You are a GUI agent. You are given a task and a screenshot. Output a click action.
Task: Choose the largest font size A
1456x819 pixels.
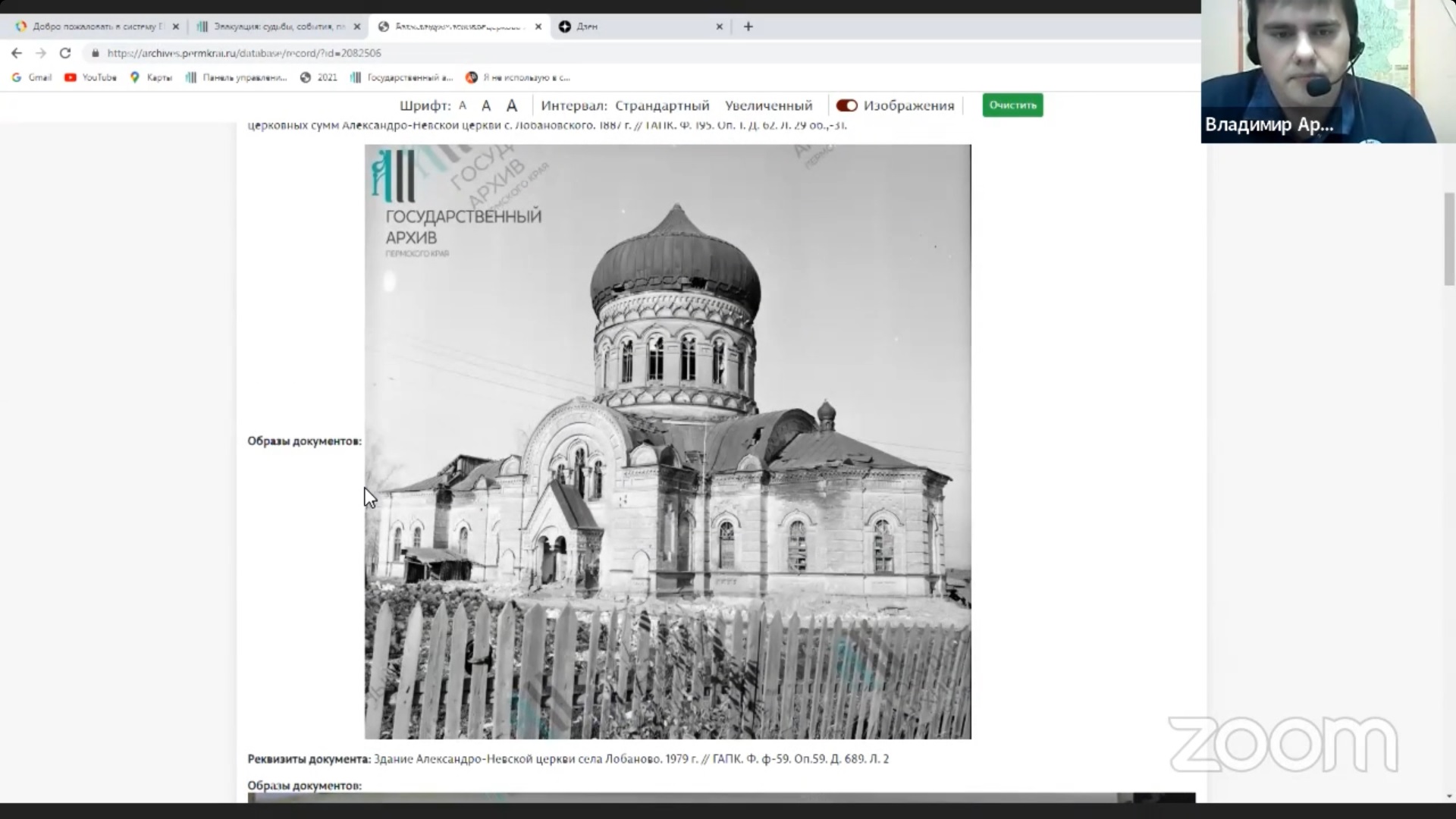point(512,105)
